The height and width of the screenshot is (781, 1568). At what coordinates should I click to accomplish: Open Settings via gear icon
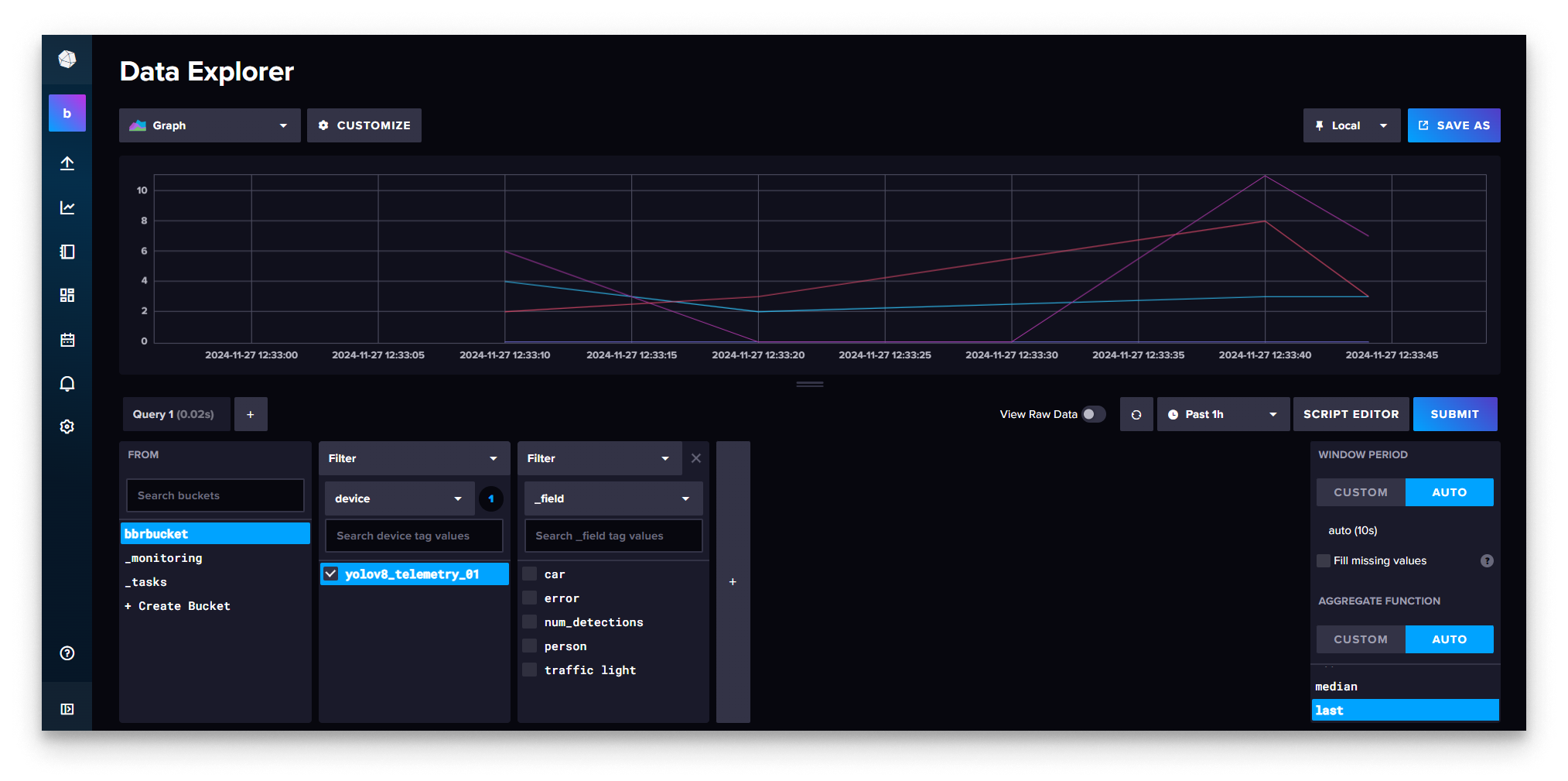point(67,426)
